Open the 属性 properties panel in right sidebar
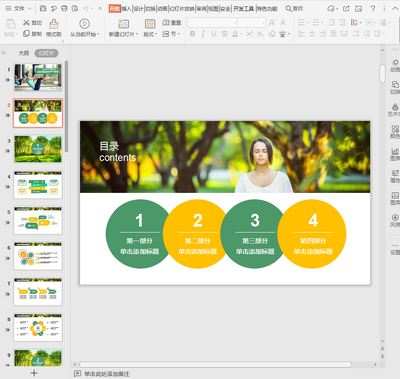Viewport: 400px width, 379px height. pos(395,176)
